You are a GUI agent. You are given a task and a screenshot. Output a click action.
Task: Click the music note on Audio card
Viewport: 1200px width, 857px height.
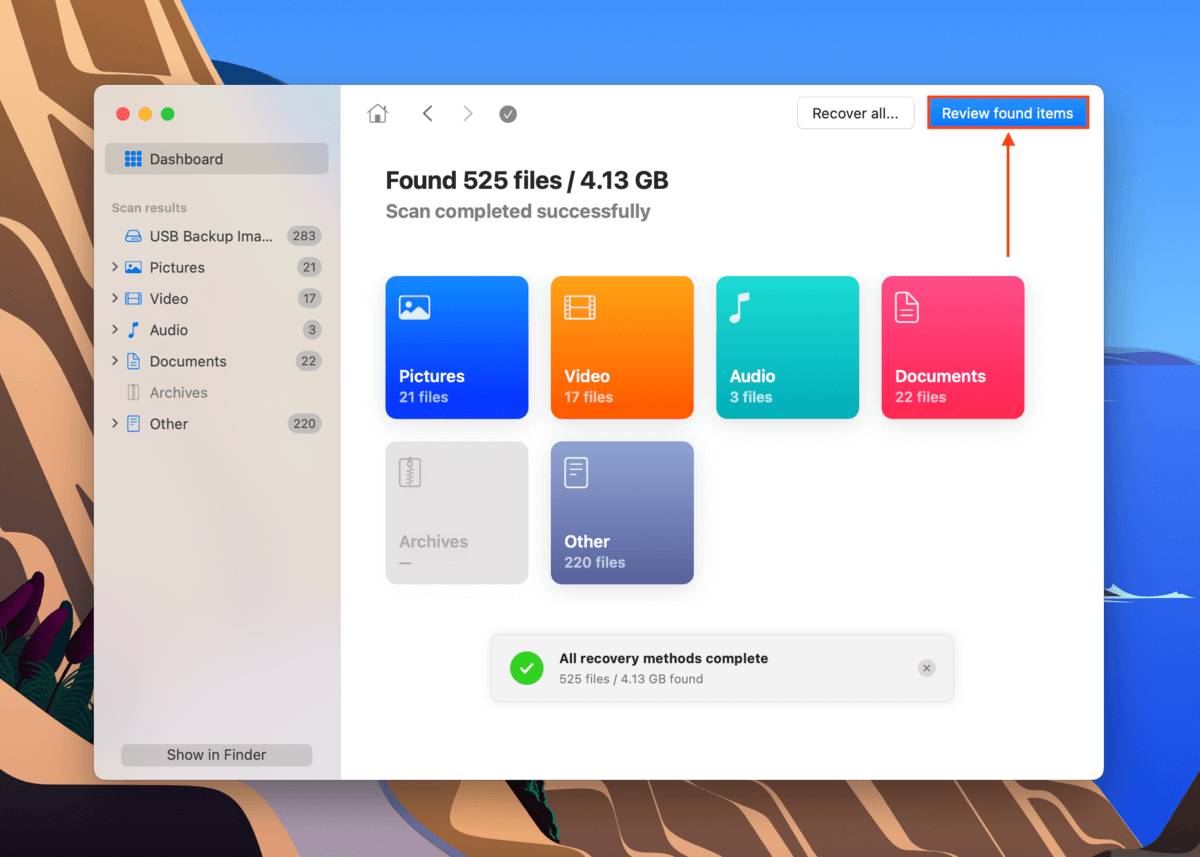(x=739, y=307)
